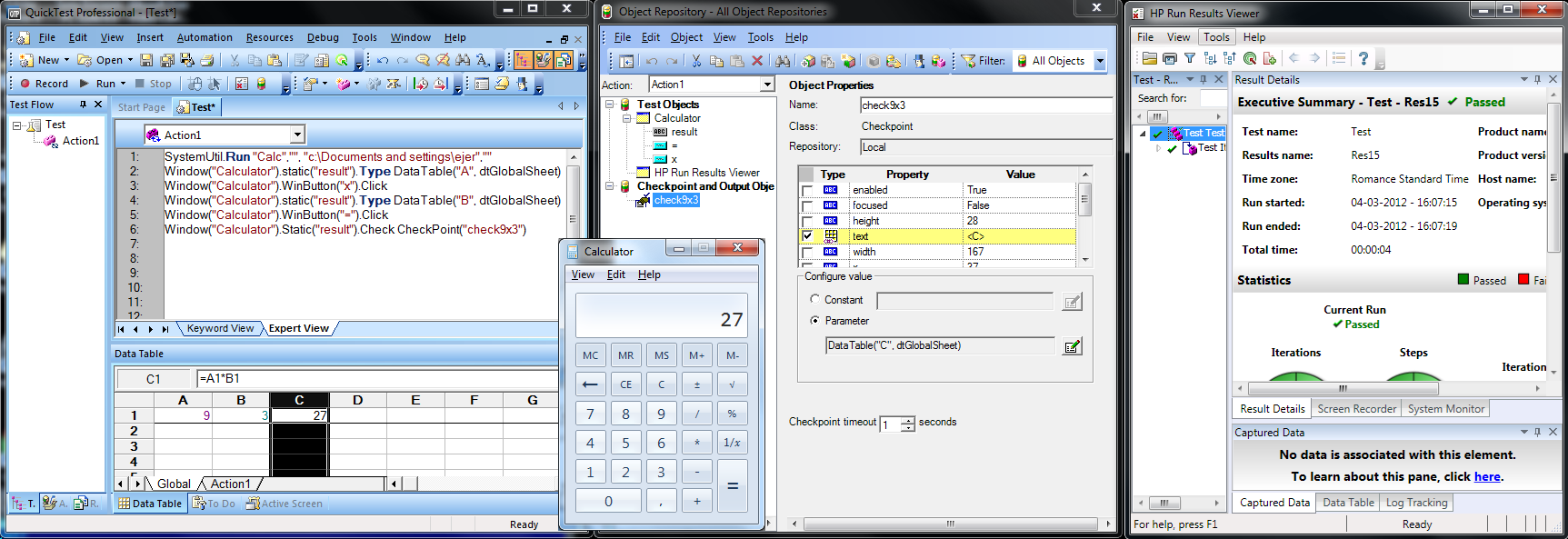Click the Cut scissors icon in QuickTest
Image resolution: width=1568 pixels, height=539 pixels.
point(235,60)
